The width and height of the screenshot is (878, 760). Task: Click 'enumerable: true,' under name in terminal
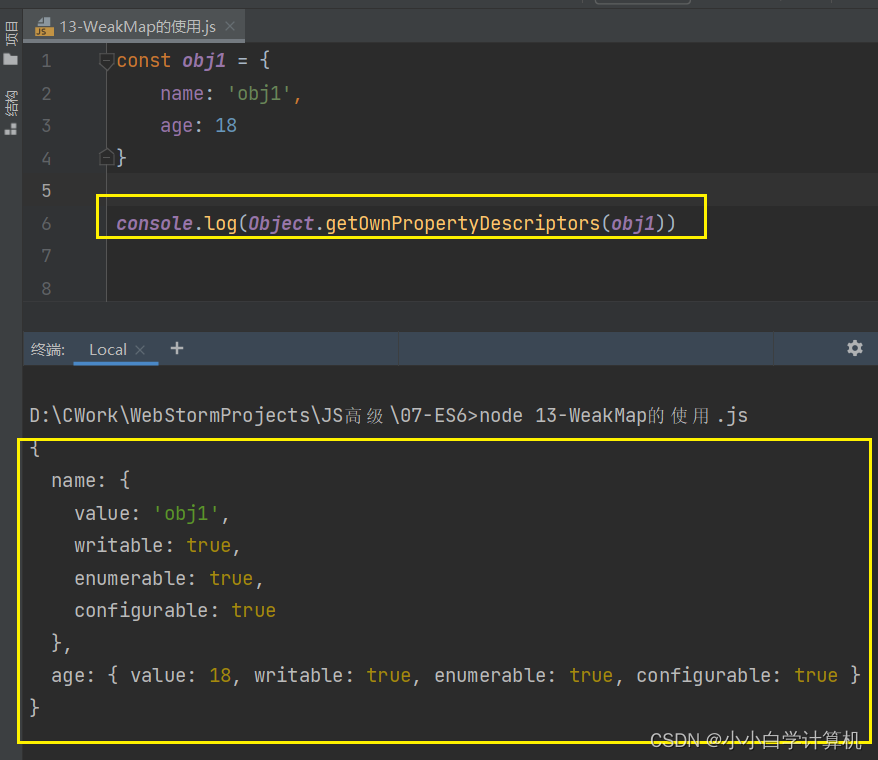tap(169, 578)
